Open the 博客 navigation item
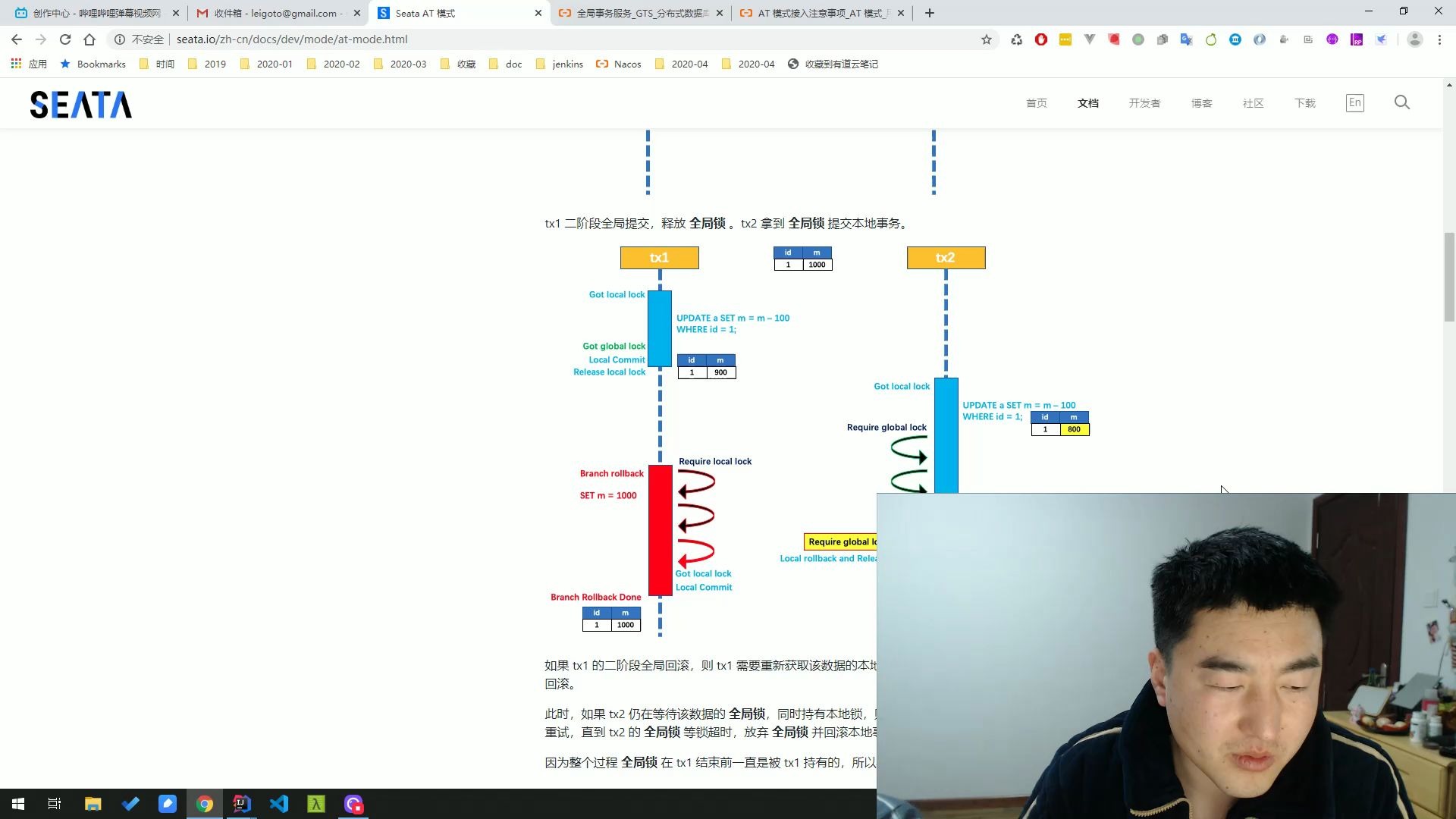 (1201, 103)
